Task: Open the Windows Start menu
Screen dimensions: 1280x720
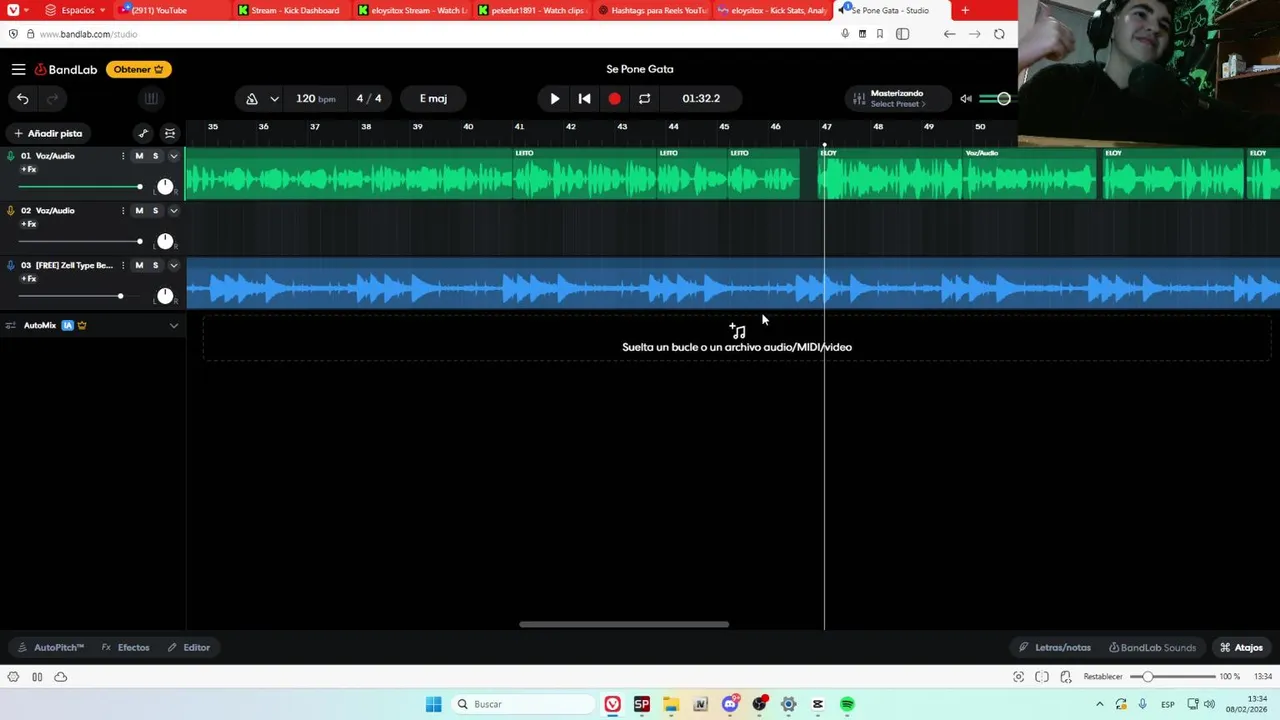Action: tap(433, 704)
